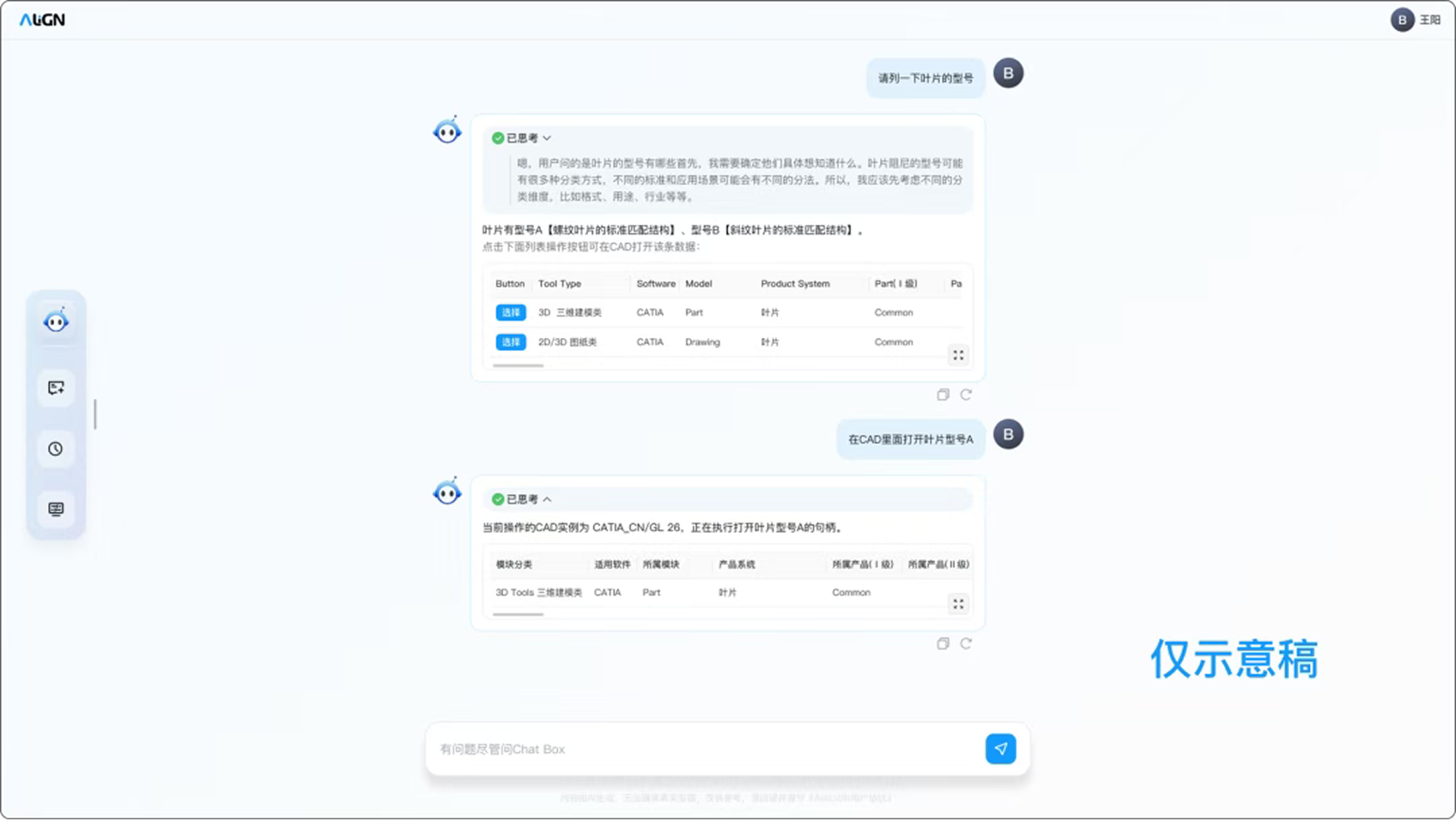1456x820 pixels.
Task: Click the monitor dashboard icon in sidebar
Action: click(x=56, y=509)
